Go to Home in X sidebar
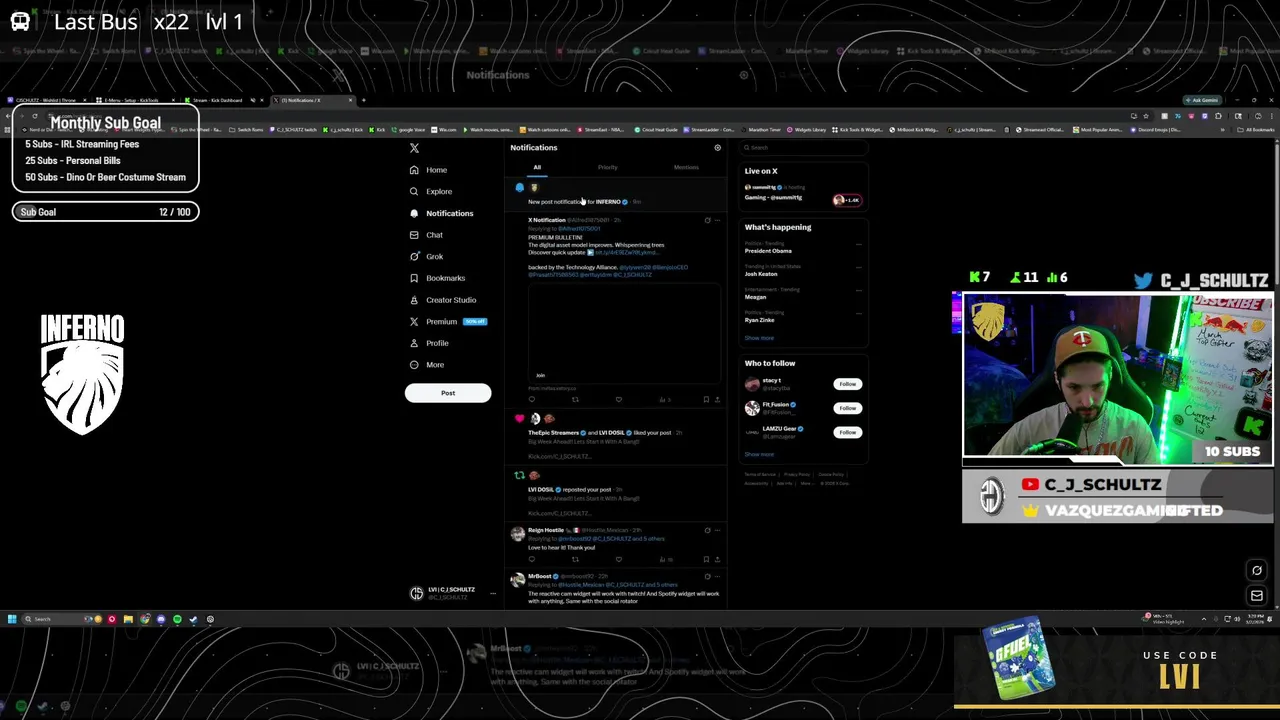1280x720 pixels. tap(428, 170)
